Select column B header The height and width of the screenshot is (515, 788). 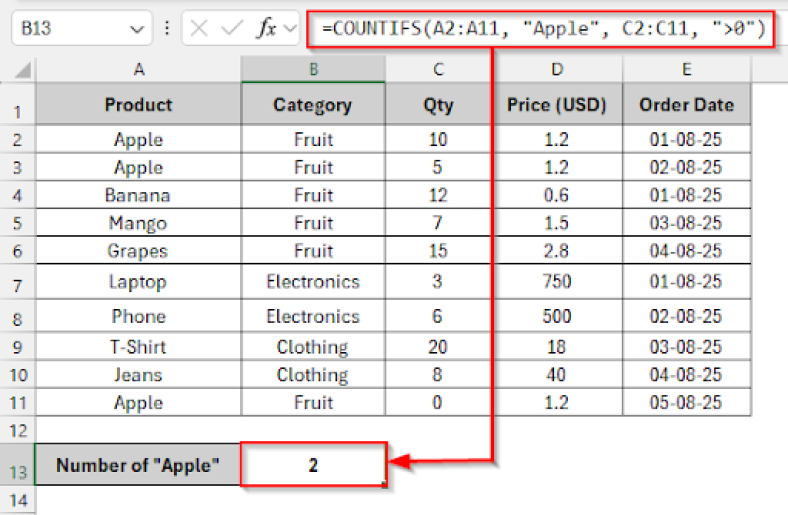(313, 69)
